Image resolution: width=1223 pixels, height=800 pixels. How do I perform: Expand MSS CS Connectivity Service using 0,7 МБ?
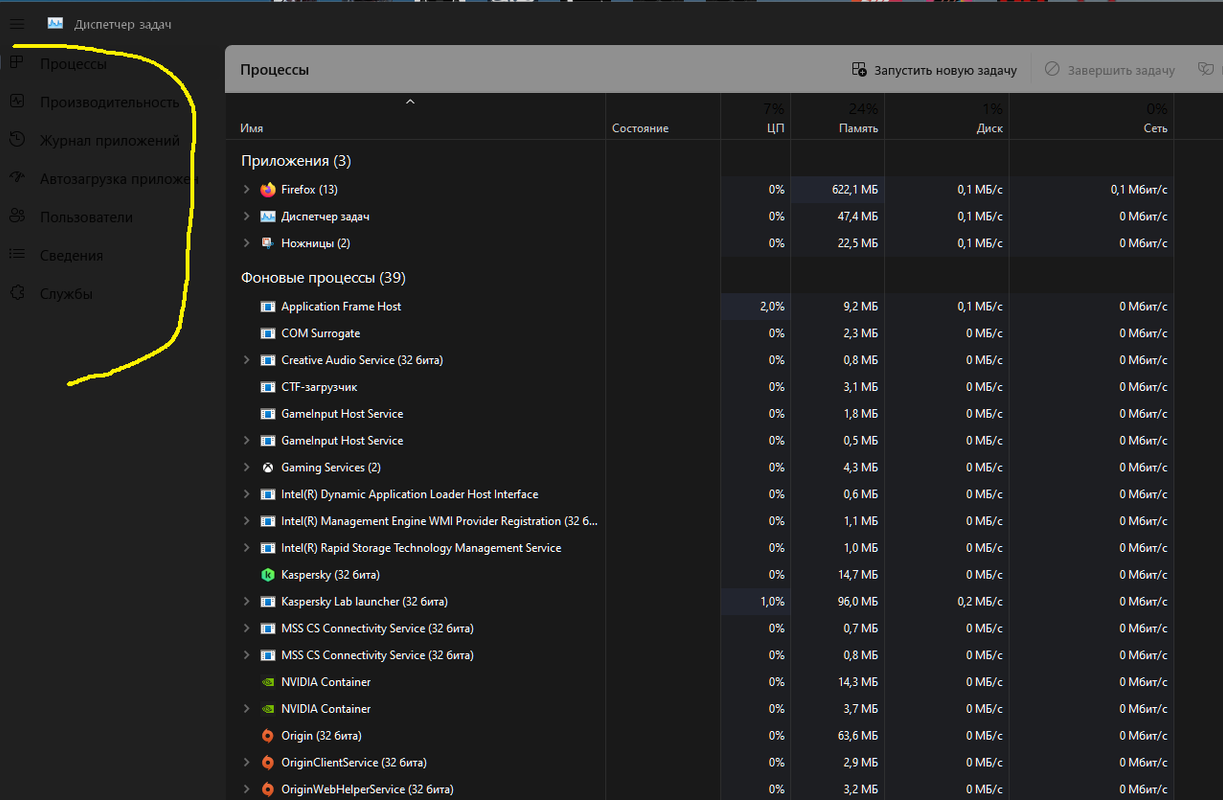click(246, 628)
